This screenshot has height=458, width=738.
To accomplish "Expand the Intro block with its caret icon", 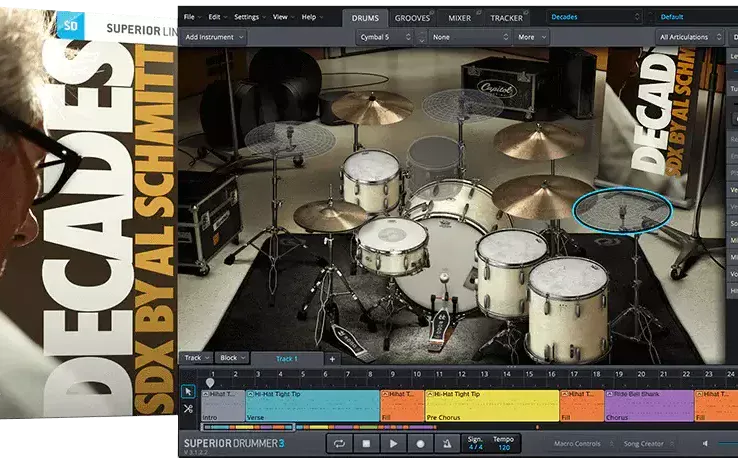I will pyautogui.click(x=205, y=394).
